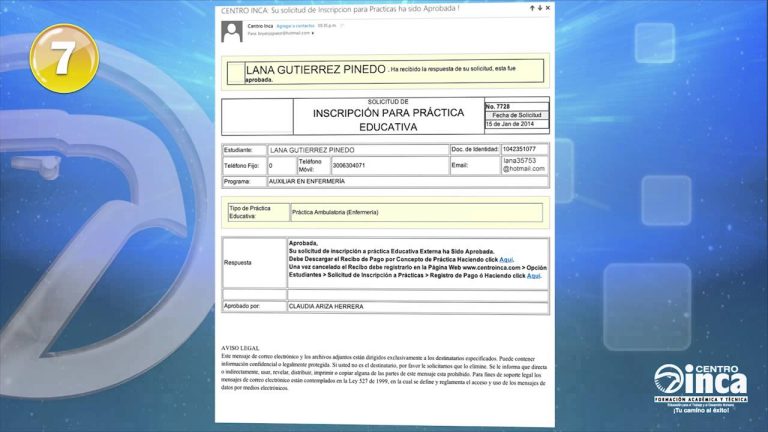768x432 pixels.
Task: Click the large 'LANA GUTIERREZ PINEDO' banner heading
Action: (x=316, y=70)
